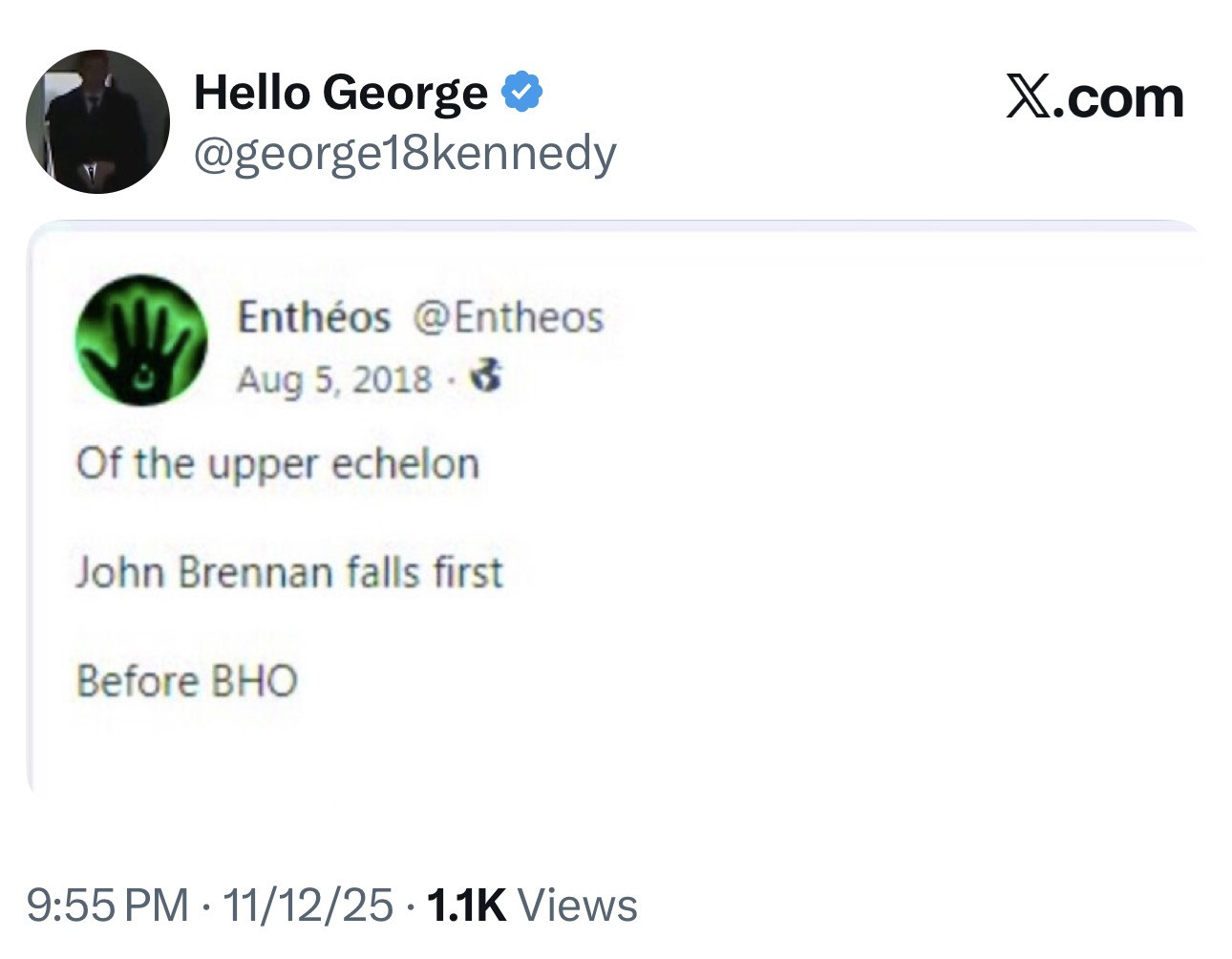This screenshot has width=1232, height=959.
Task: Click the globe public-visibility icon
Action: (487, 377)
